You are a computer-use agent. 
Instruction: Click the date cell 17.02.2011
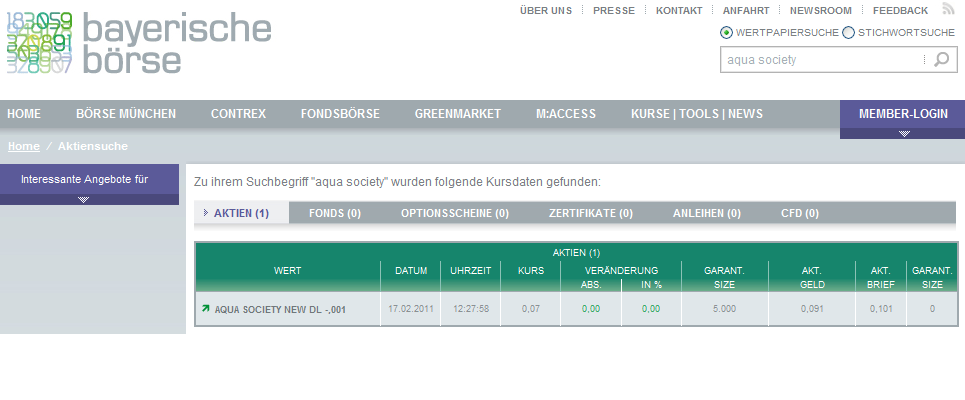411,308
